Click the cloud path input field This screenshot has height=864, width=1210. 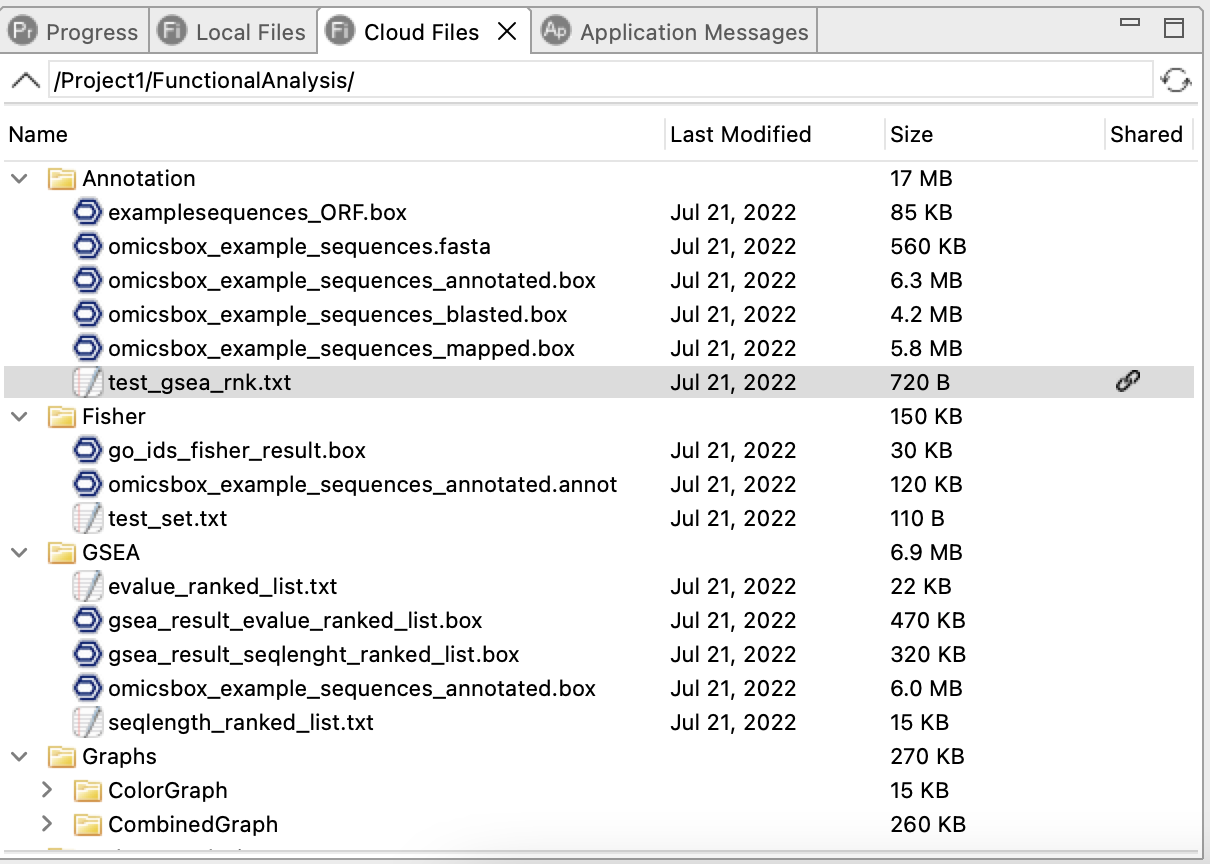tap(600, 81)
